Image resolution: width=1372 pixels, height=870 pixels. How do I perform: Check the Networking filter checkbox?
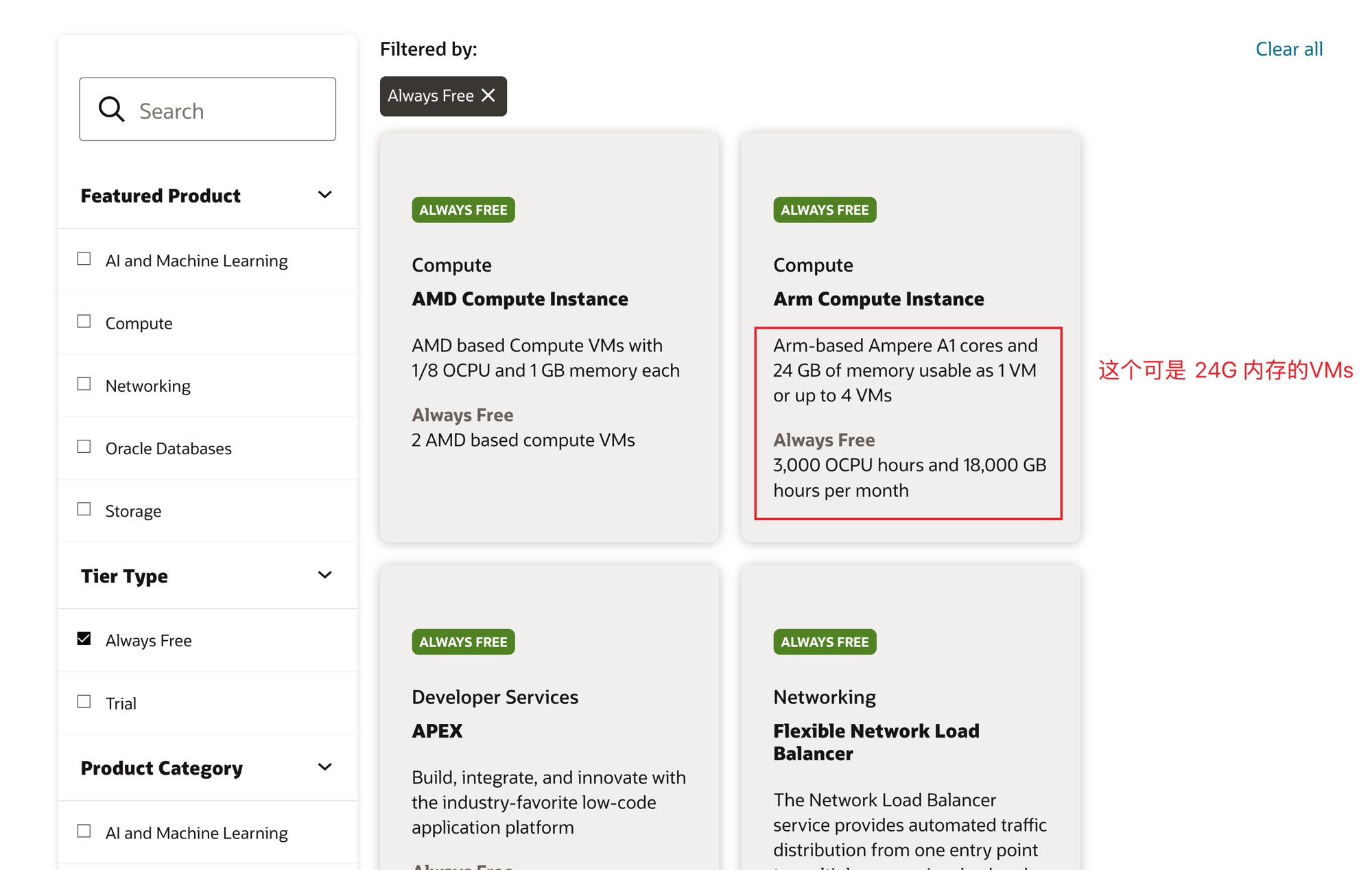(x=84, y=384)
